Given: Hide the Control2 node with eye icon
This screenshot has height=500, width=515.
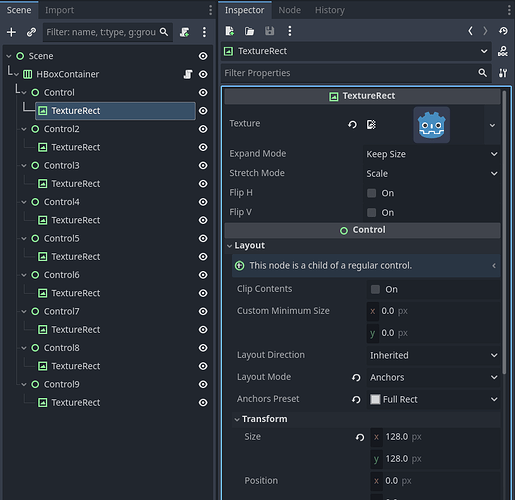Looking at the screenshot, I should 203,129.
